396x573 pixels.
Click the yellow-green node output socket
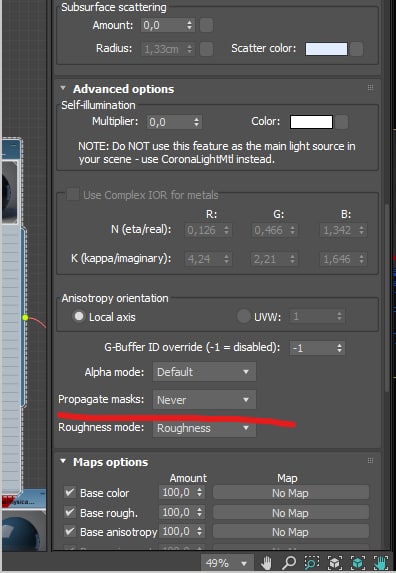[x=25, y=318]
